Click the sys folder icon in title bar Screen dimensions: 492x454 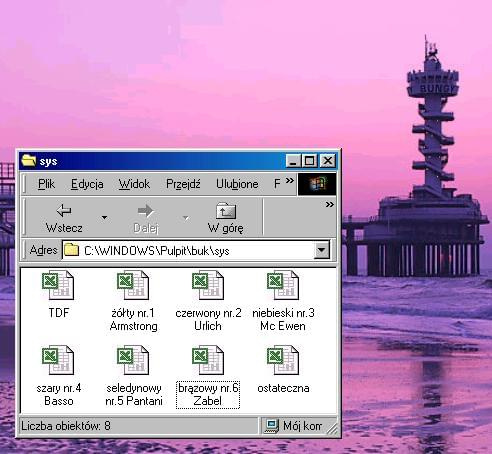click(x=29, y=161)
